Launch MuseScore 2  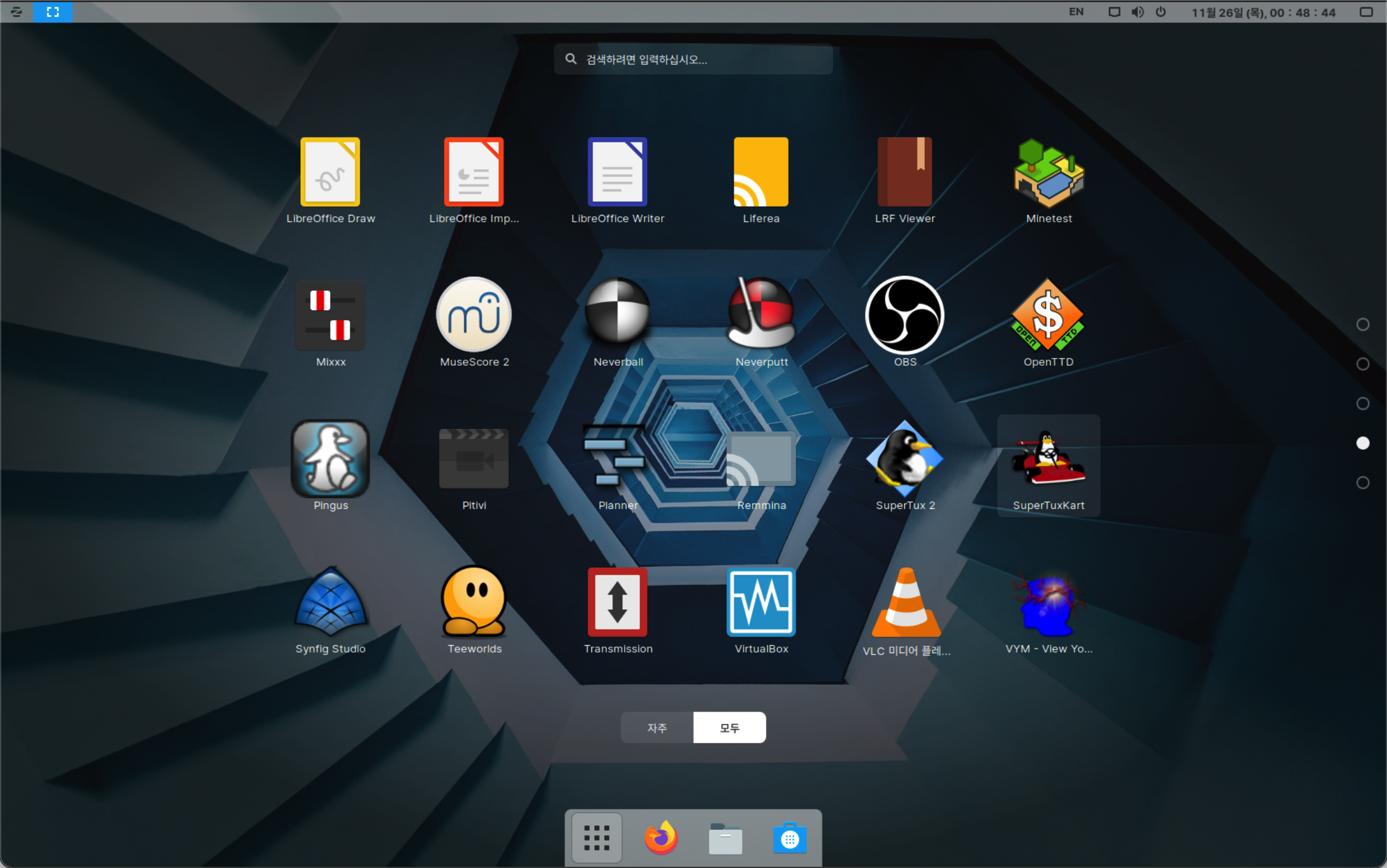point(474,323)
